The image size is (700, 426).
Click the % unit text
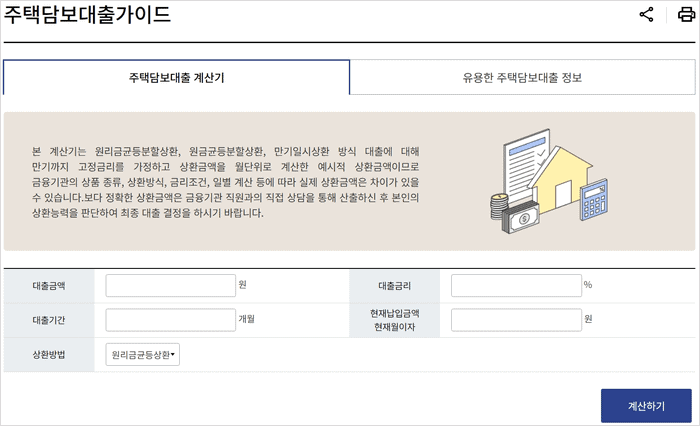click(588, 284)
